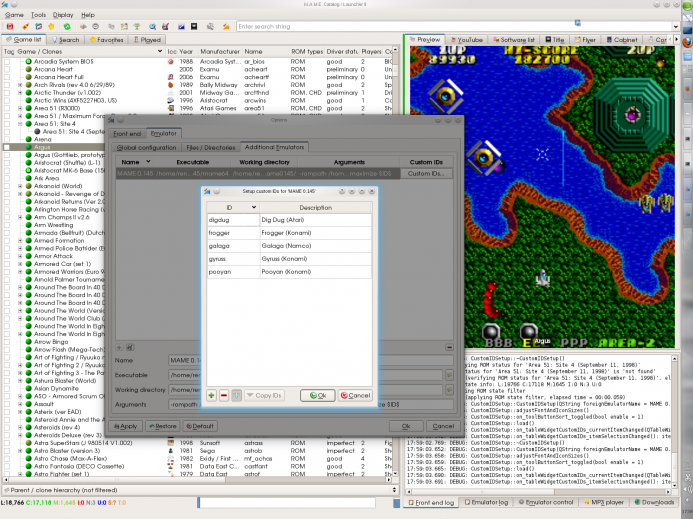Tick tag checkbox for Arcadia System BIOS
Viewport: 693px width, 519px height.
7,61
